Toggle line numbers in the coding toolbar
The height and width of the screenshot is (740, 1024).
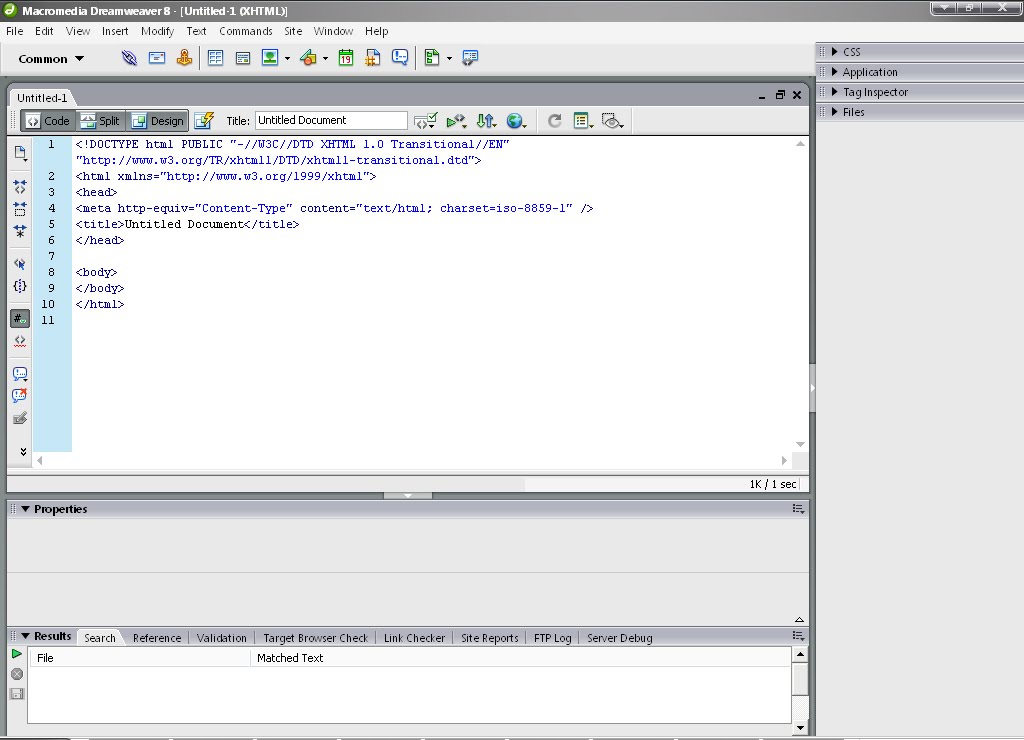click(x=20, y=319)
